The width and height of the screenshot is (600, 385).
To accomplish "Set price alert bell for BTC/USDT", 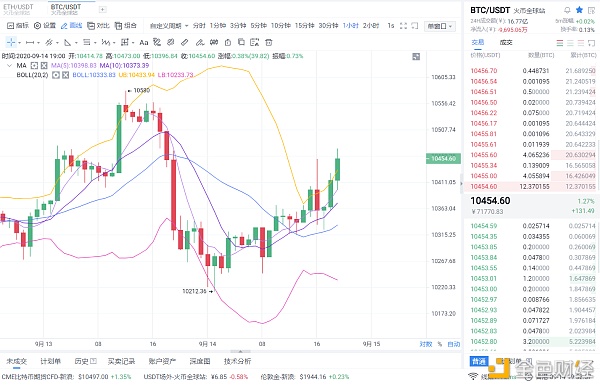I will point(567,10).
